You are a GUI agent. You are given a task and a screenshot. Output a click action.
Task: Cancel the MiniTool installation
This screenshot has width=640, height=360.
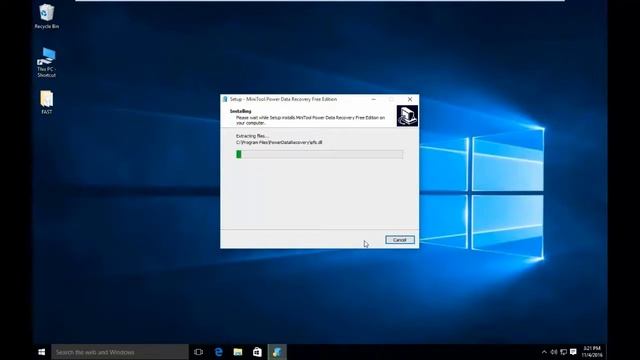click(400, 240)
